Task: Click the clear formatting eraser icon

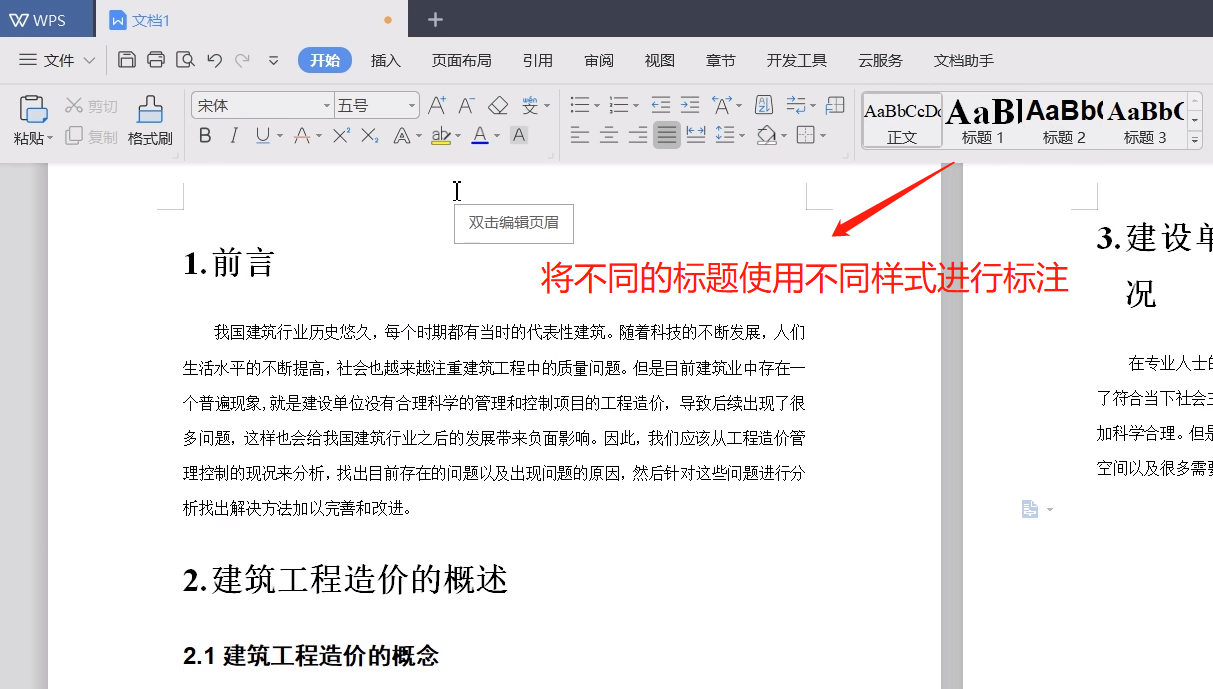Action: pyautogui.click(x=498, y=104)
